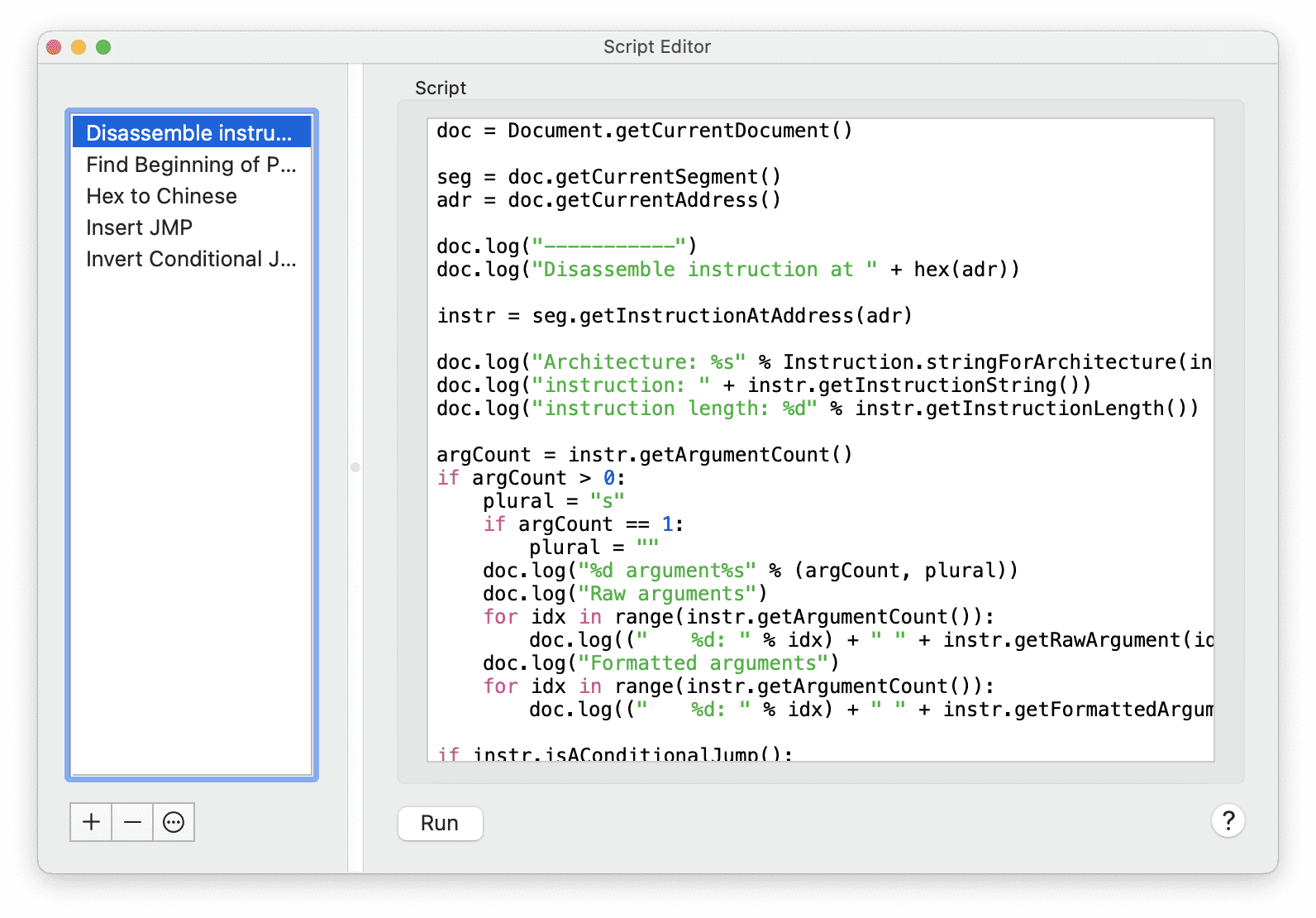This screenshot has width=1316, height=918.
Task: Click the 'Disassemble instruction at' log line
Action: (x=728, y=270)
